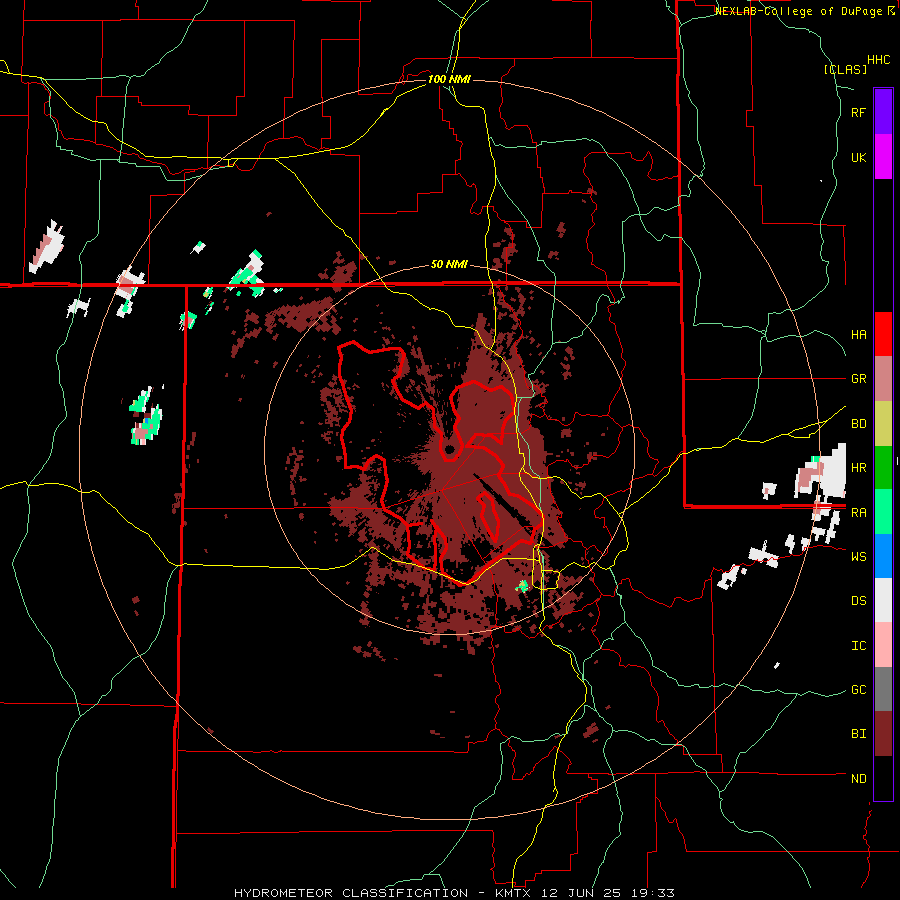Click the WS legend label
The width and height of the screenshot is (900, 900).
tap(858, 557)
